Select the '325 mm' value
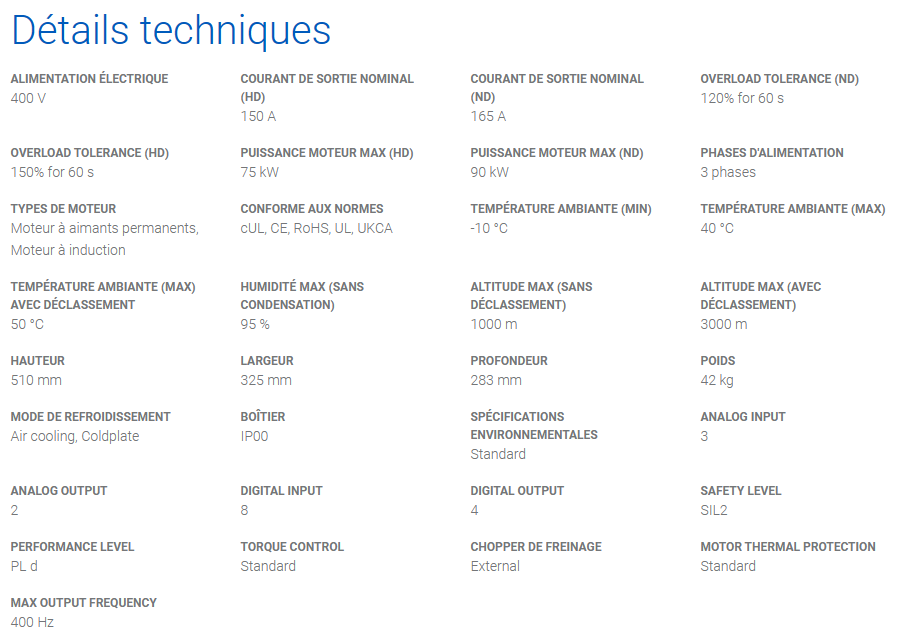Image resolution: width=902 pixels, height=644 pixels. coord(266,381)
